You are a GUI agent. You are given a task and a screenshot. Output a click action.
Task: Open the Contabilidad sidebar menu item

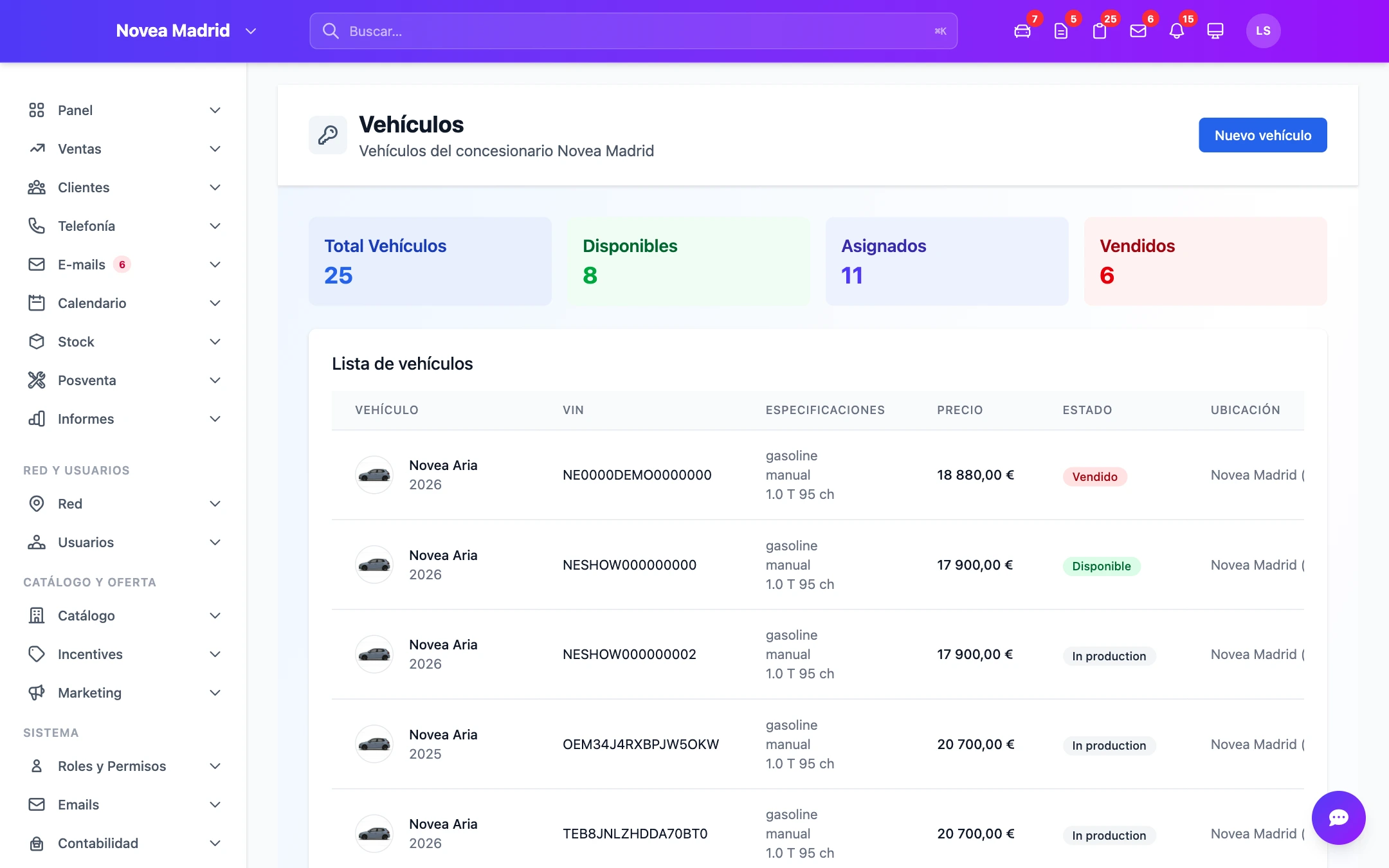pos(125,843)
